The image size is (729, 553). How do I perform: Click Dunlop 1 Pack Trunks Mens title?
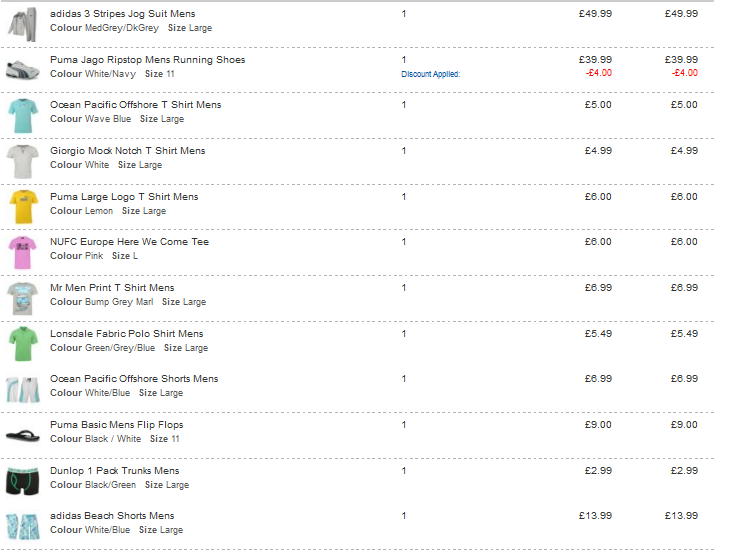(114, 471)
